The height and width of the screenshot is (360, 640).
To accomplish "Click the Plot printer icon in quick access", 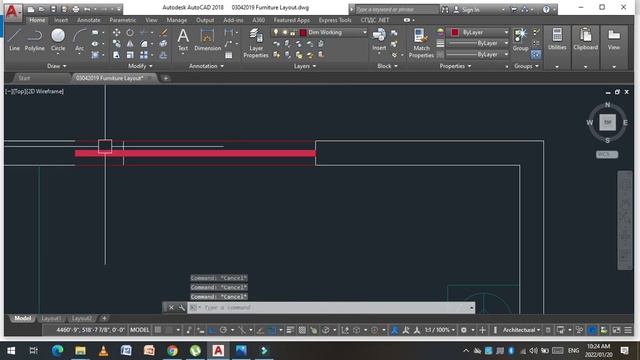I will (76, 9).
